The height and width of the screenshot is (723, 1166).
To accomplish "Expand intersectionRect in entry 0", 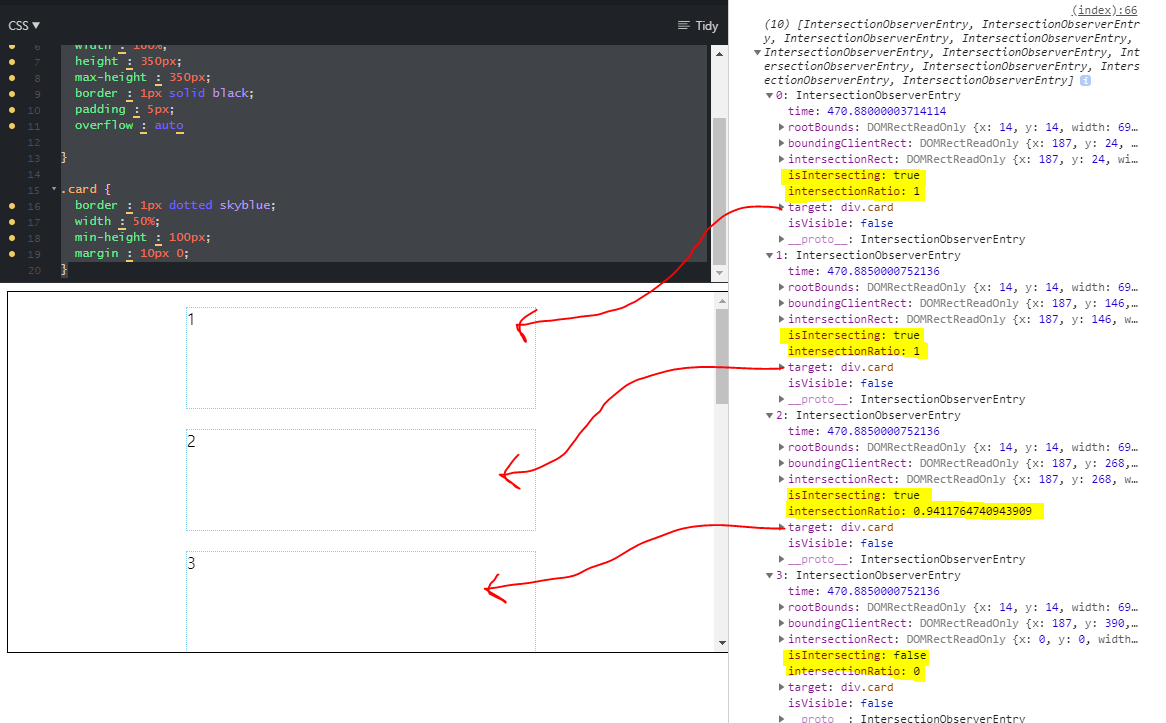I will coord(782,159).
